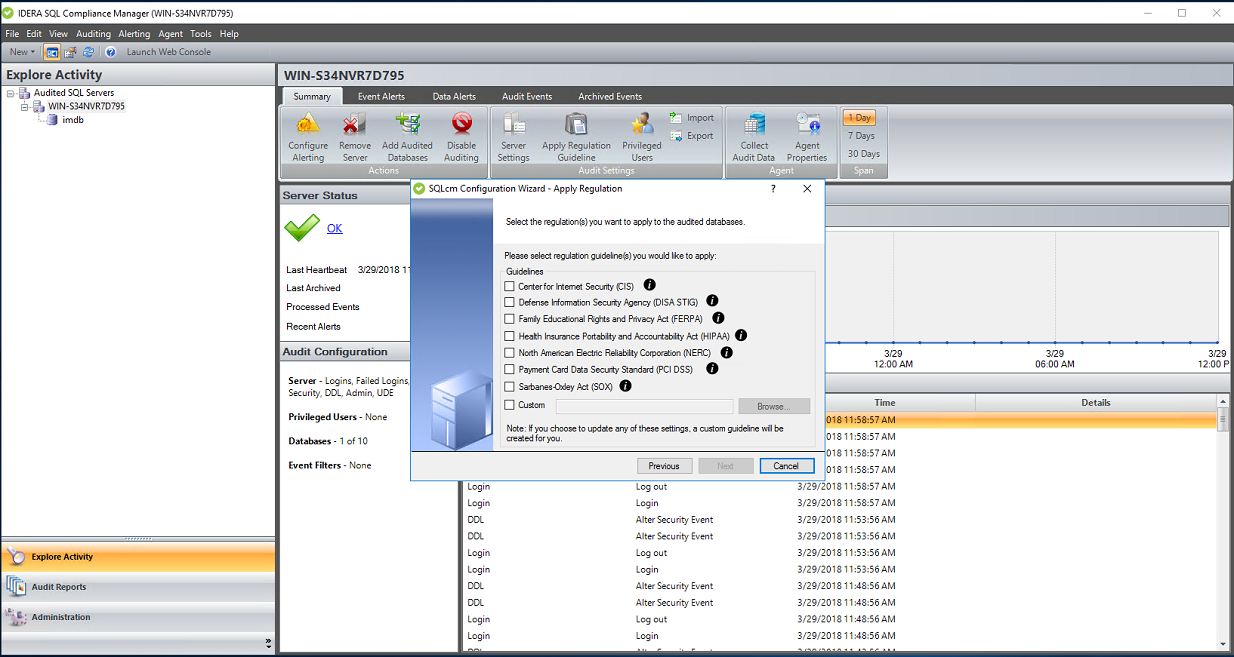
Task: Click the Remove Server icon
Action: [x=354, y=125]
